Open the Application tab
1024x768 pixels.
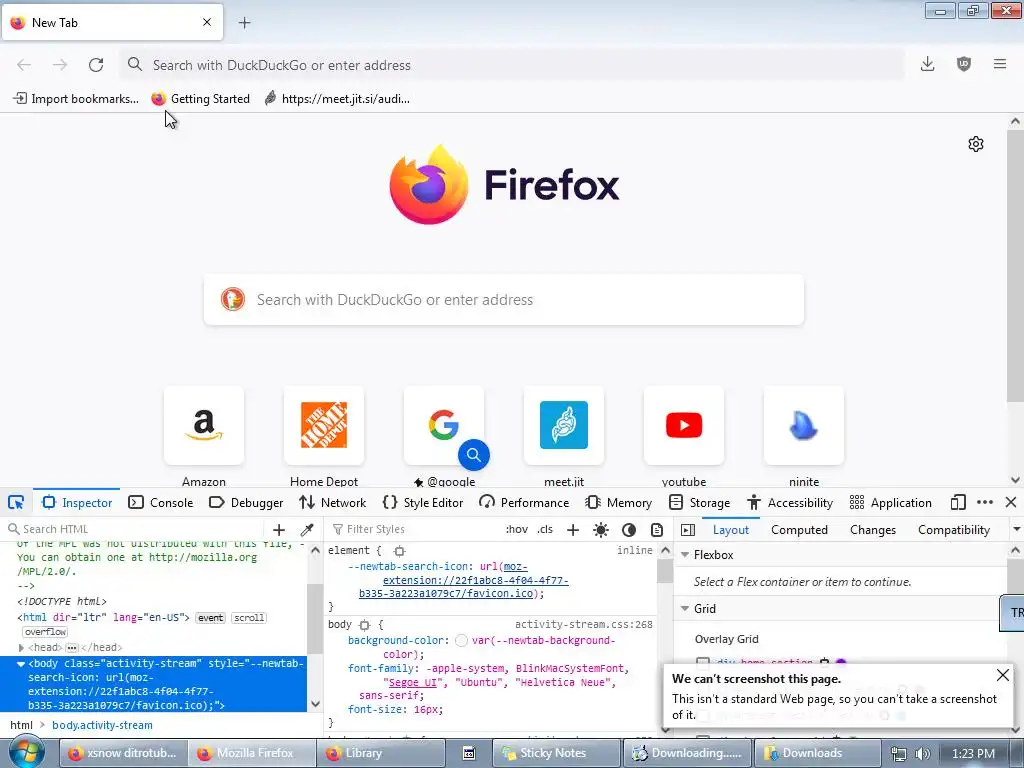tap(890, 502)
